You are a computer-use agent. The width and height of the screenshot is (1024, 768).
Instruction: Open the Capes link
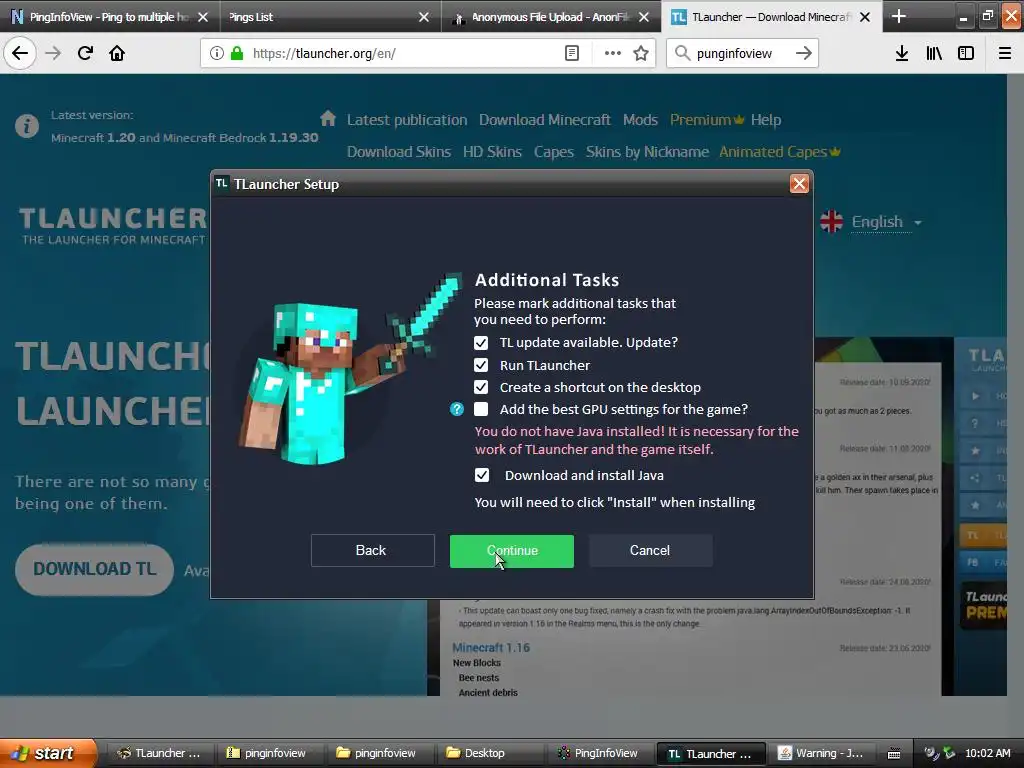553,152
